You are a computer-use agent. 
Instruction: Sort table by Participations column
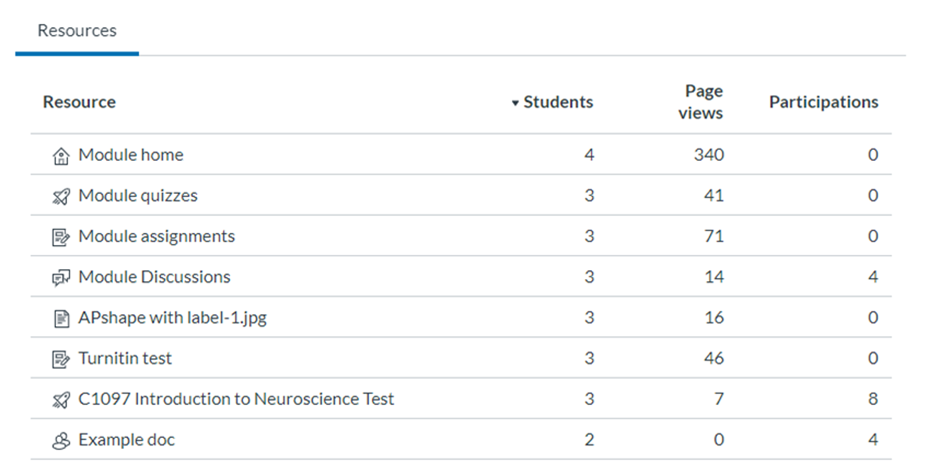pos(824,102)
